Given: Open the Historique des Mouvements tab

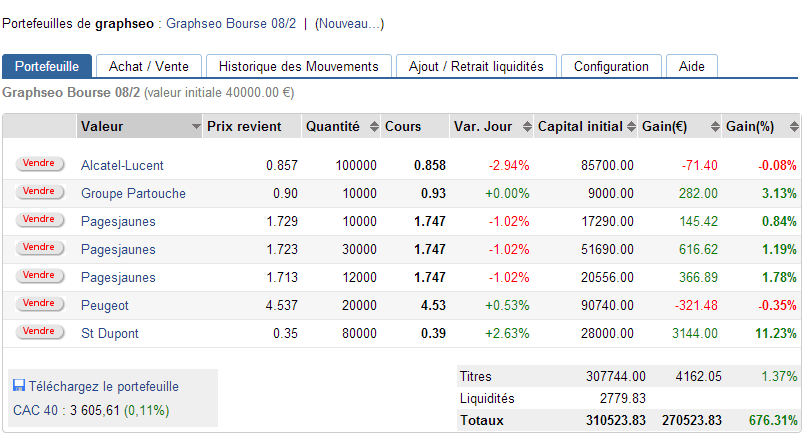Looking at the screenshot, I should 298,66.
